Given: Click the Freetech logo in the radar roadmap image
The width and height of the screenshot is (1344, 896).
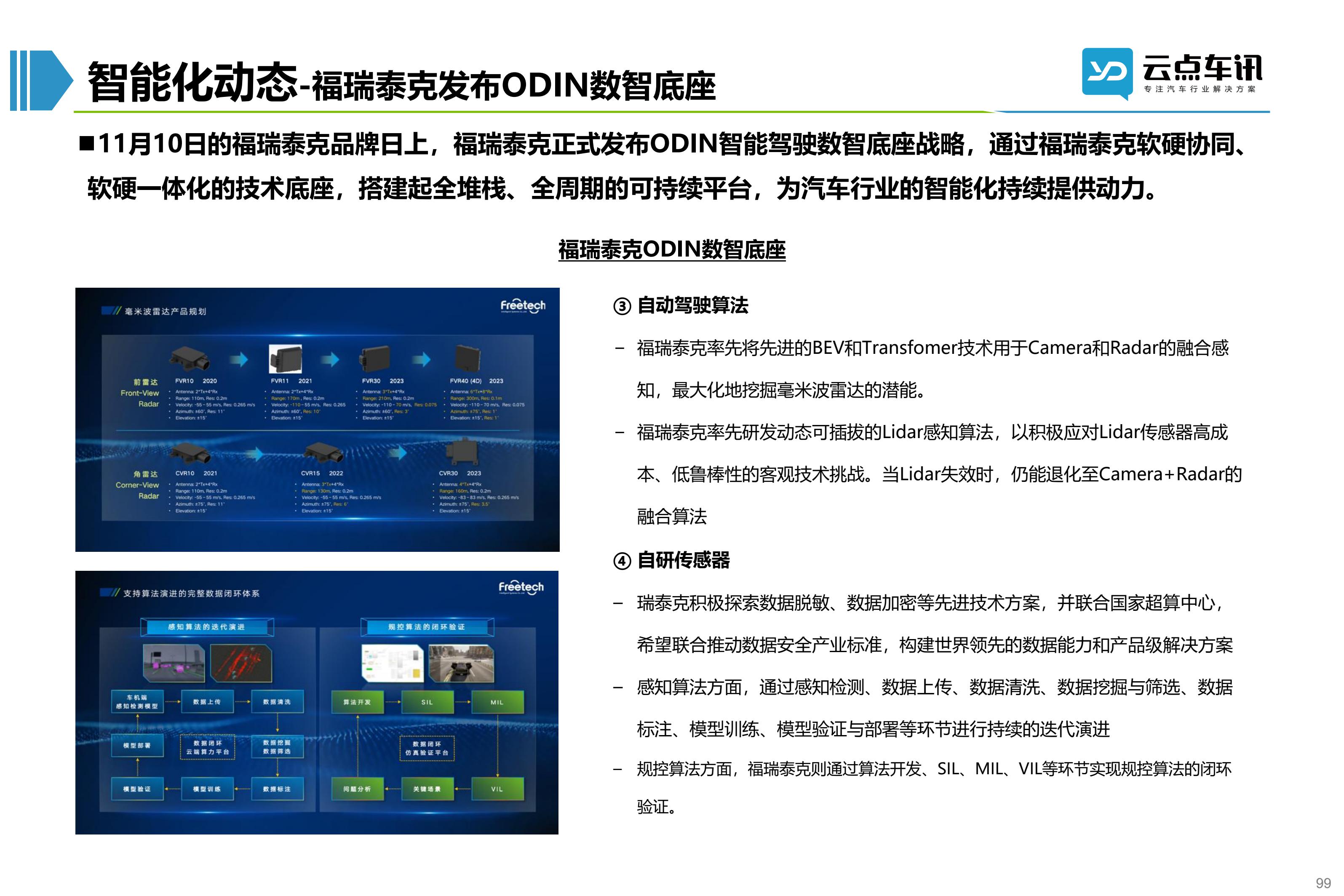Looking at the screenshot, I should 523,306.
